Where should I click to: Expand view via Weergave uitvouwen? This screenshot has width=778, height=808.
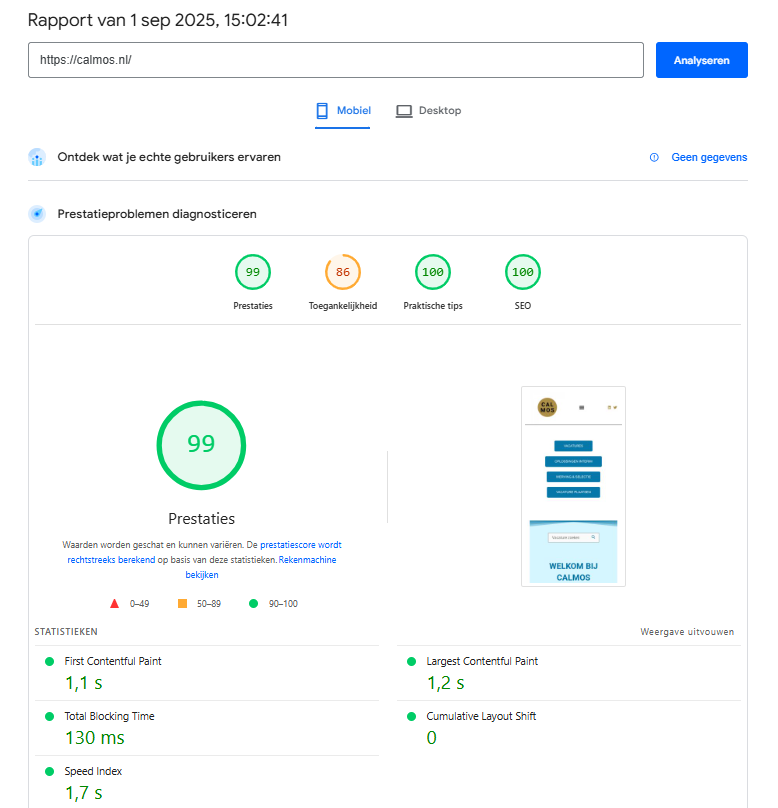click(x=687, y=632)
